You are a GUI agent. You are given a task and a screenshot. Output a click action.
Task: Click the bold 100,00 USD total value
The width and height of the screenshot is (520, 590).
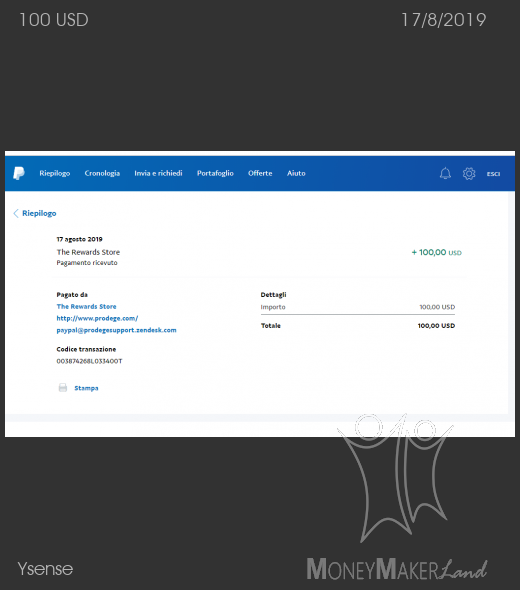point(436,325)
